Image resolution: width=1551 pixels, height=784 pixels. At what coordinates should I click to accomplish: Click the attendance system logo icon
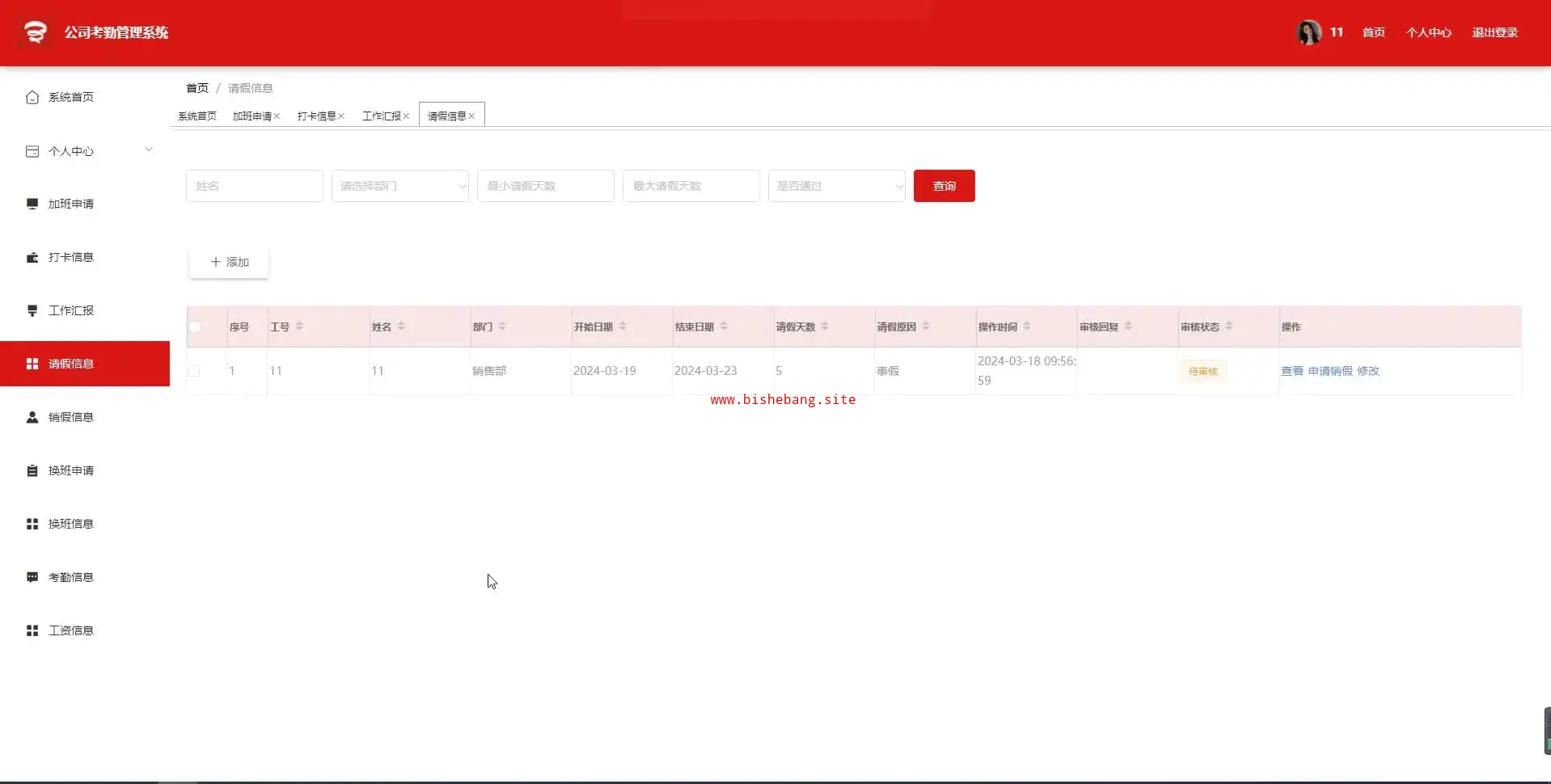click(x=35, y=32)
